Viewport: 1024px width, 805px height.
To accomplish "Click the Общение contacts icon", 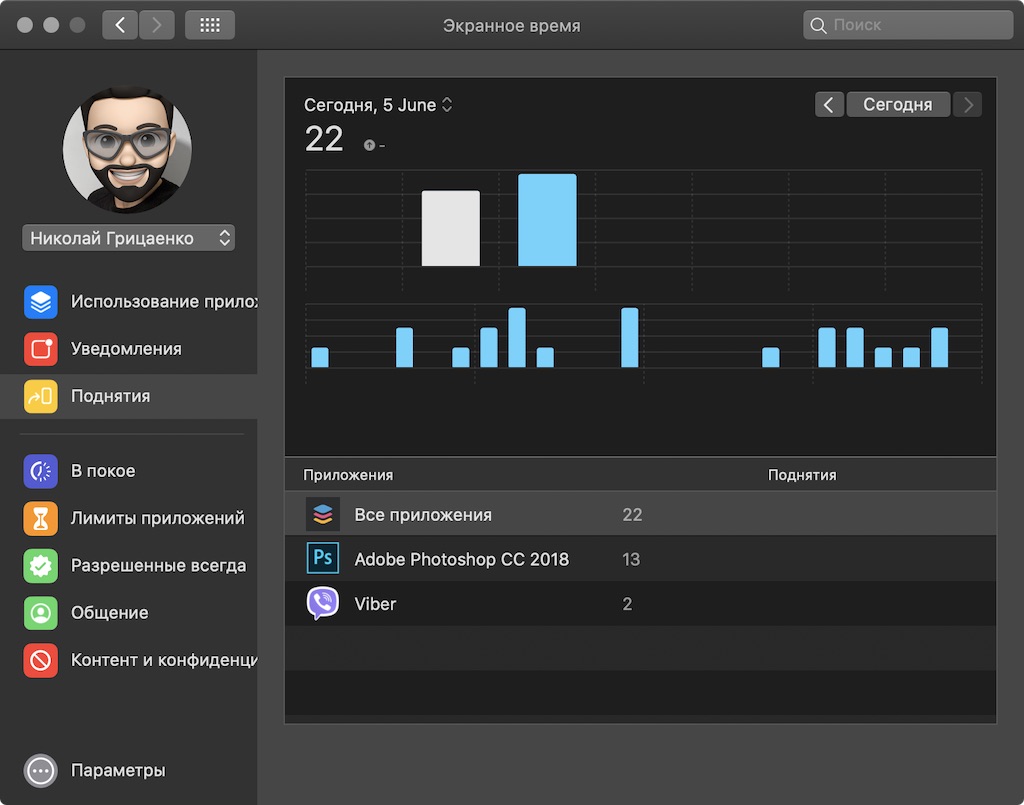I will pyautogui.click(x=40, y=613).
